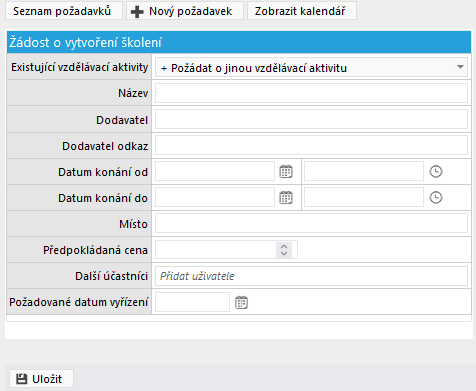Click the Existující vzdělávací aktivity label

pos(80,67)
